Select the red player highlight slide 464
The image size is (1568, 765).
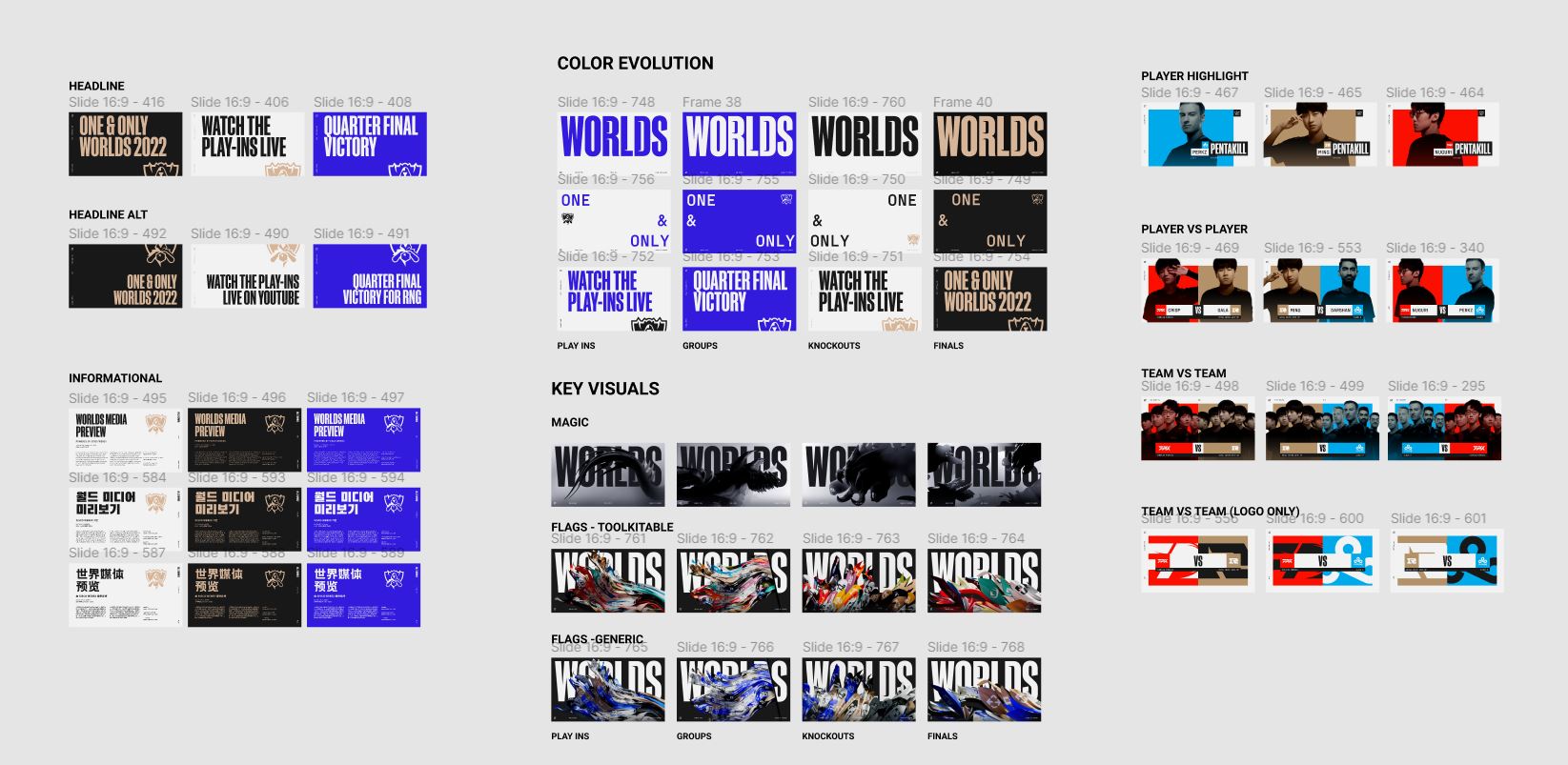point(1442,134)
